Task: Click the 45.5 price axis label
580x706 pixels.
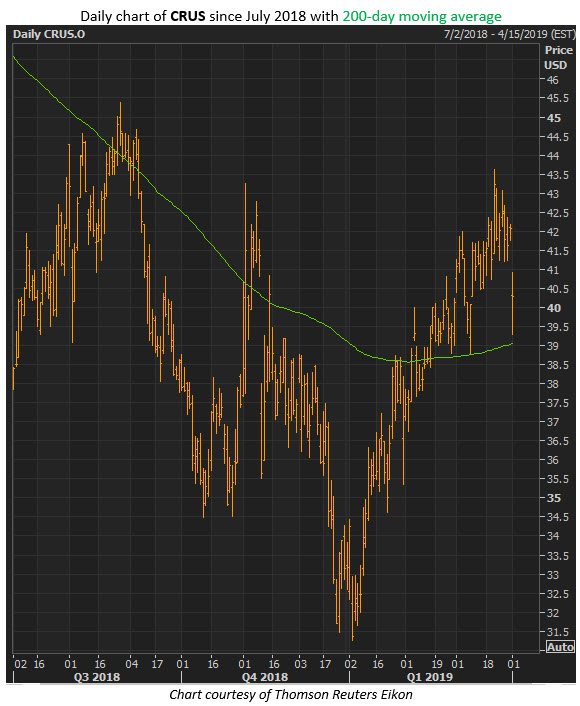Action: coord(557,98)
